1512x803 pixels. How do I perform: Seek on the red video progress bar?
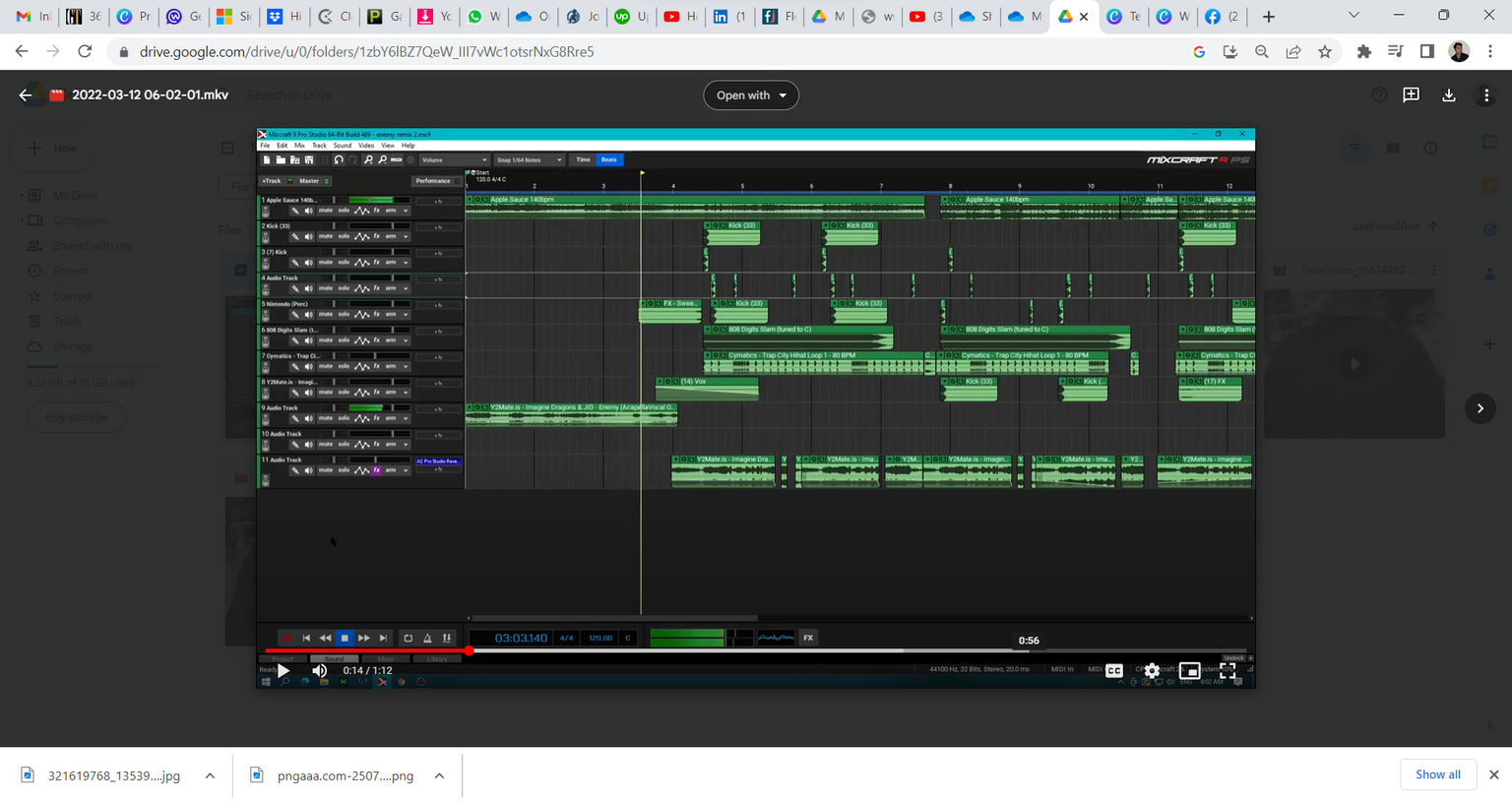[755, 650]
